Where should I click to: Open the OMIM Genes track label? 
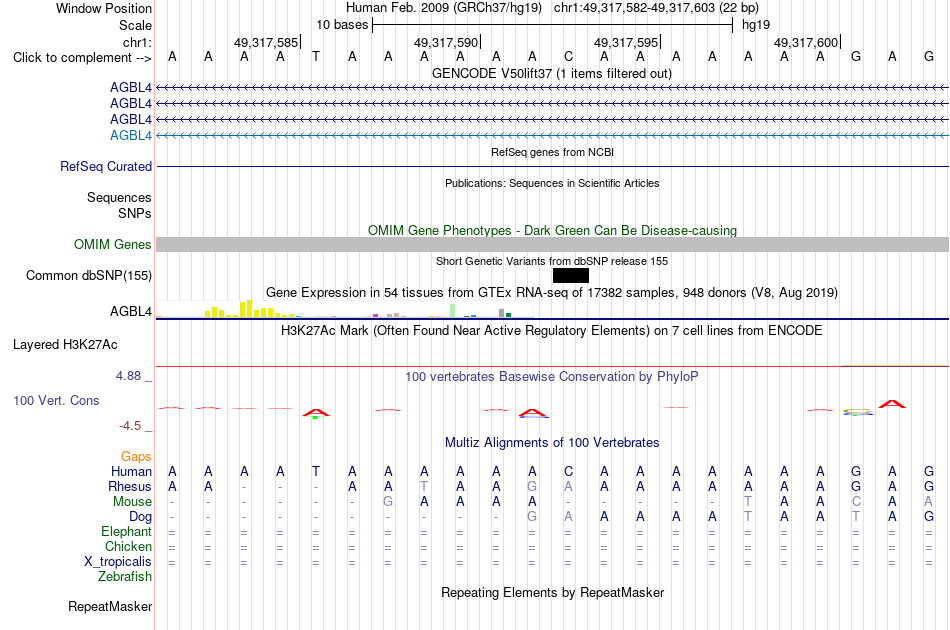click(113, 245)
